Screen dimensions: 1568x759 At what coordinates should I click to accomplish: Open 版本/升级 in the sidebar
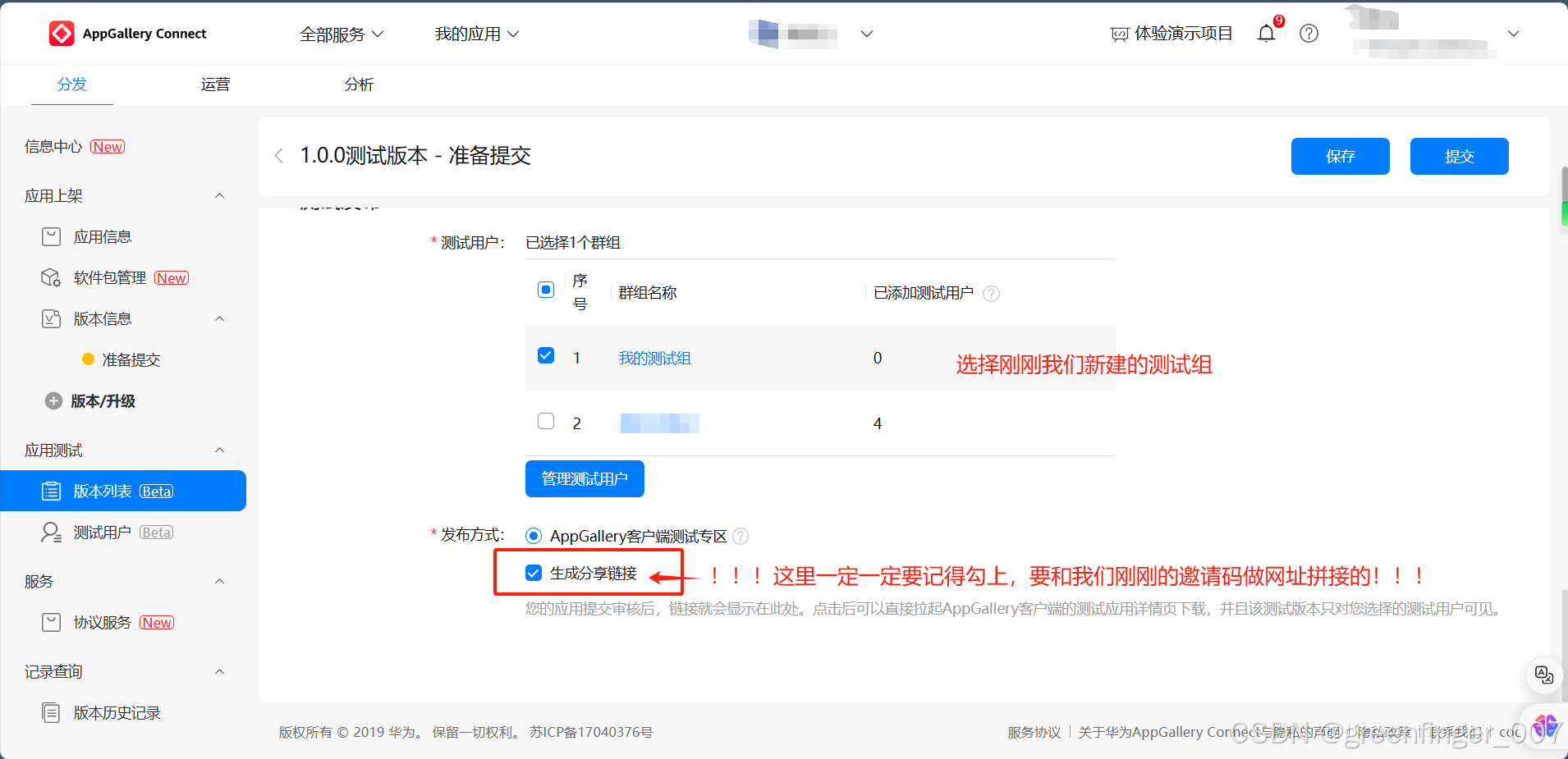(103, 401)
